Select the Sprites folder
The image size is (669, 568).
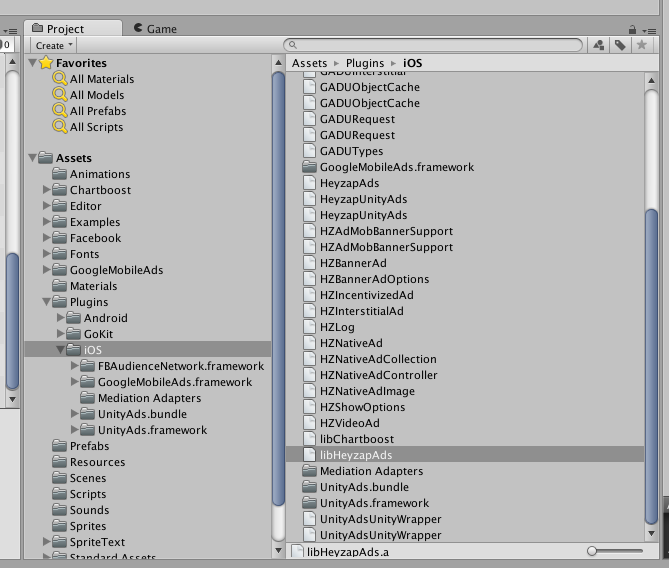(x=88, y=526)
